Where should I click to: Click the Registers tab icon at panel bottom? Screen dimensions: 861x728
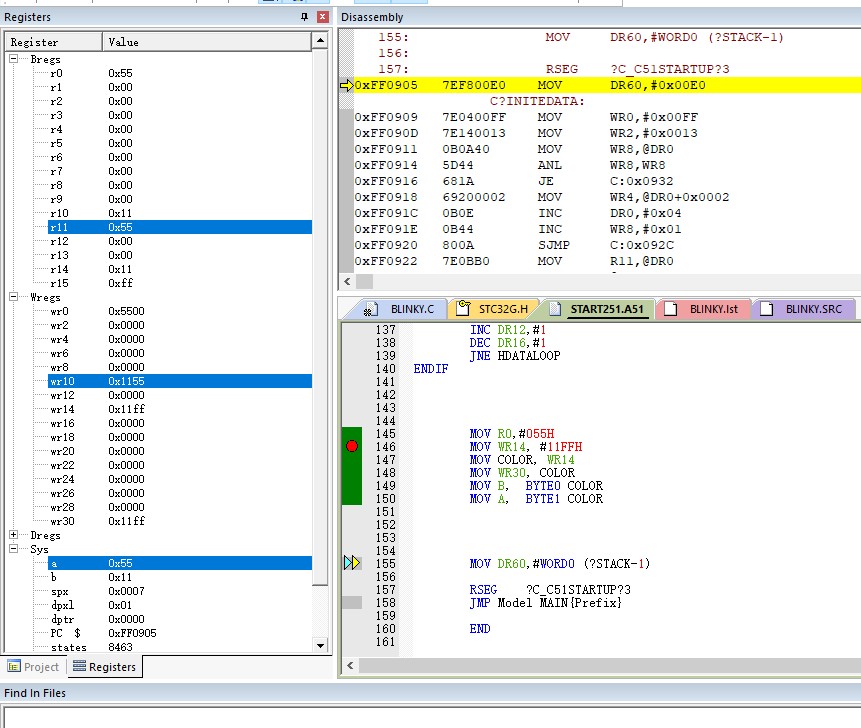80,667
